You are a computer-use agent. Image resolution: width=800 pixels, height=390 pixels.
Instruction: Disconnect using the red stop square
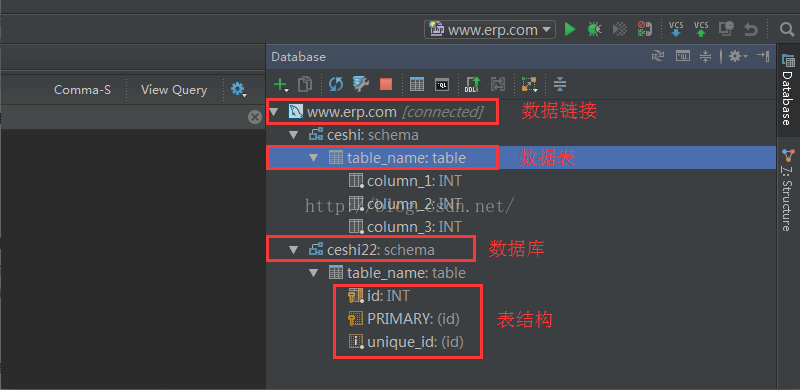[x=386, y=84]
